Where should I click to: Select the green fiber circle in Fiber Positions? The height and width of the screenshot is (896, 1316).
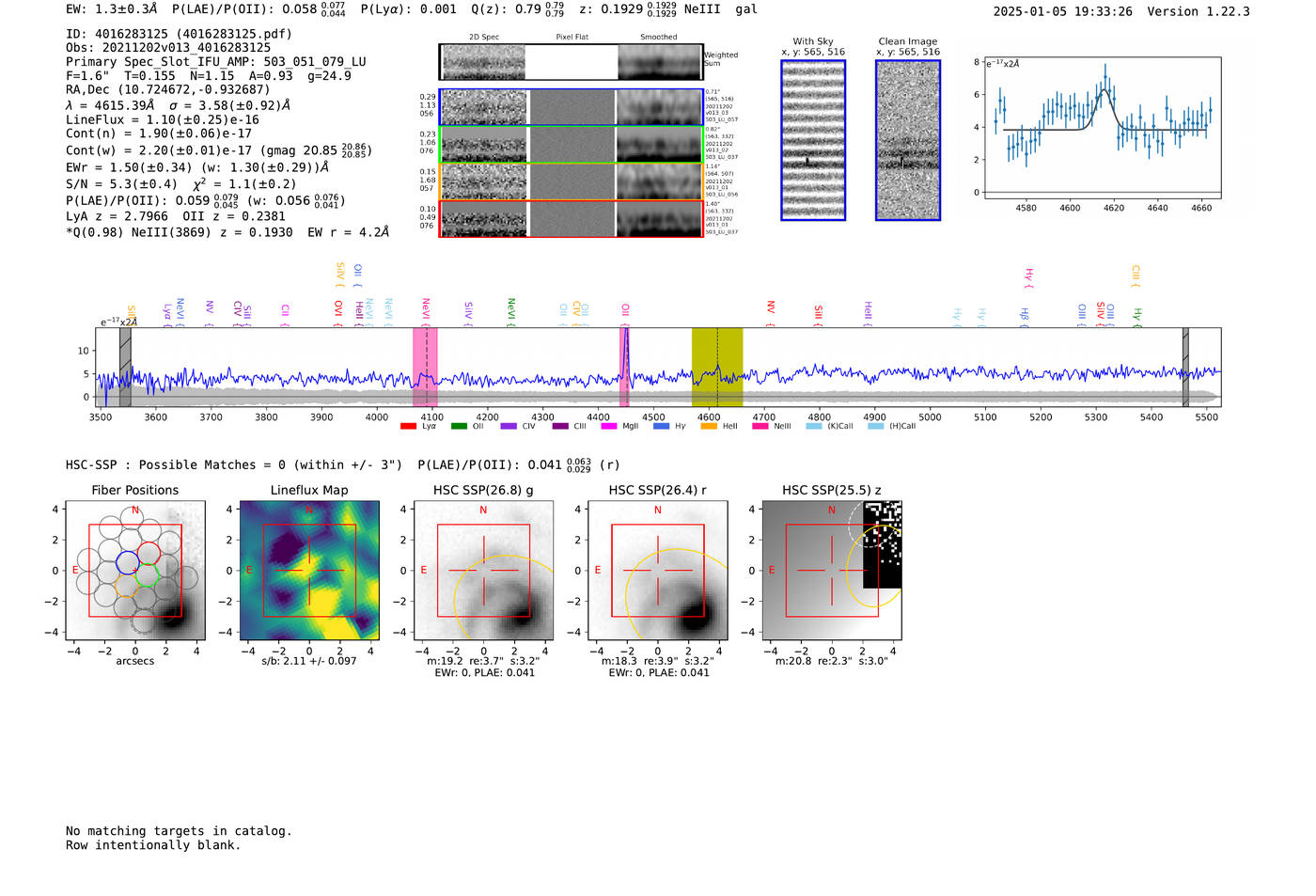click(147, 574)
